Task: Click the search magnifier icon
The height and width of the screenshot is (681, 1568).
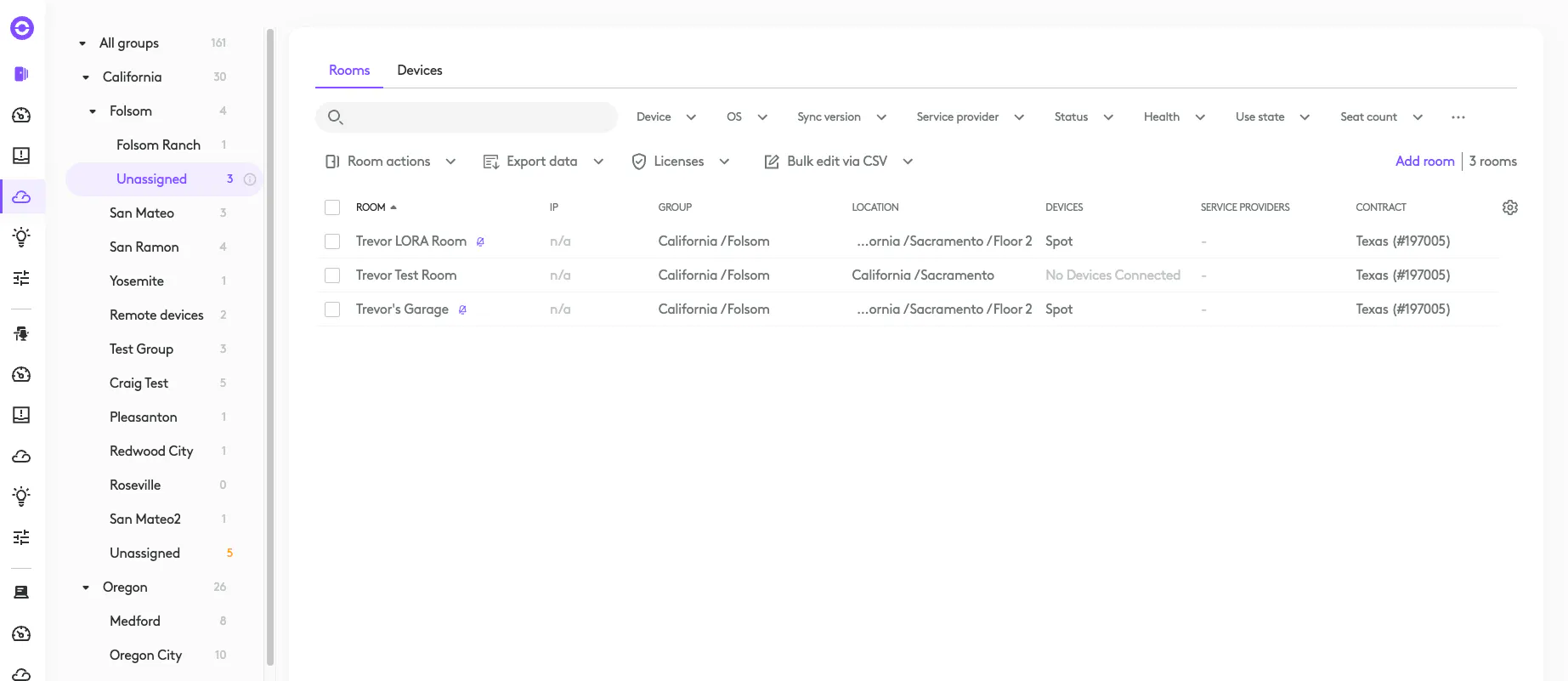Action: pos(335,117)
